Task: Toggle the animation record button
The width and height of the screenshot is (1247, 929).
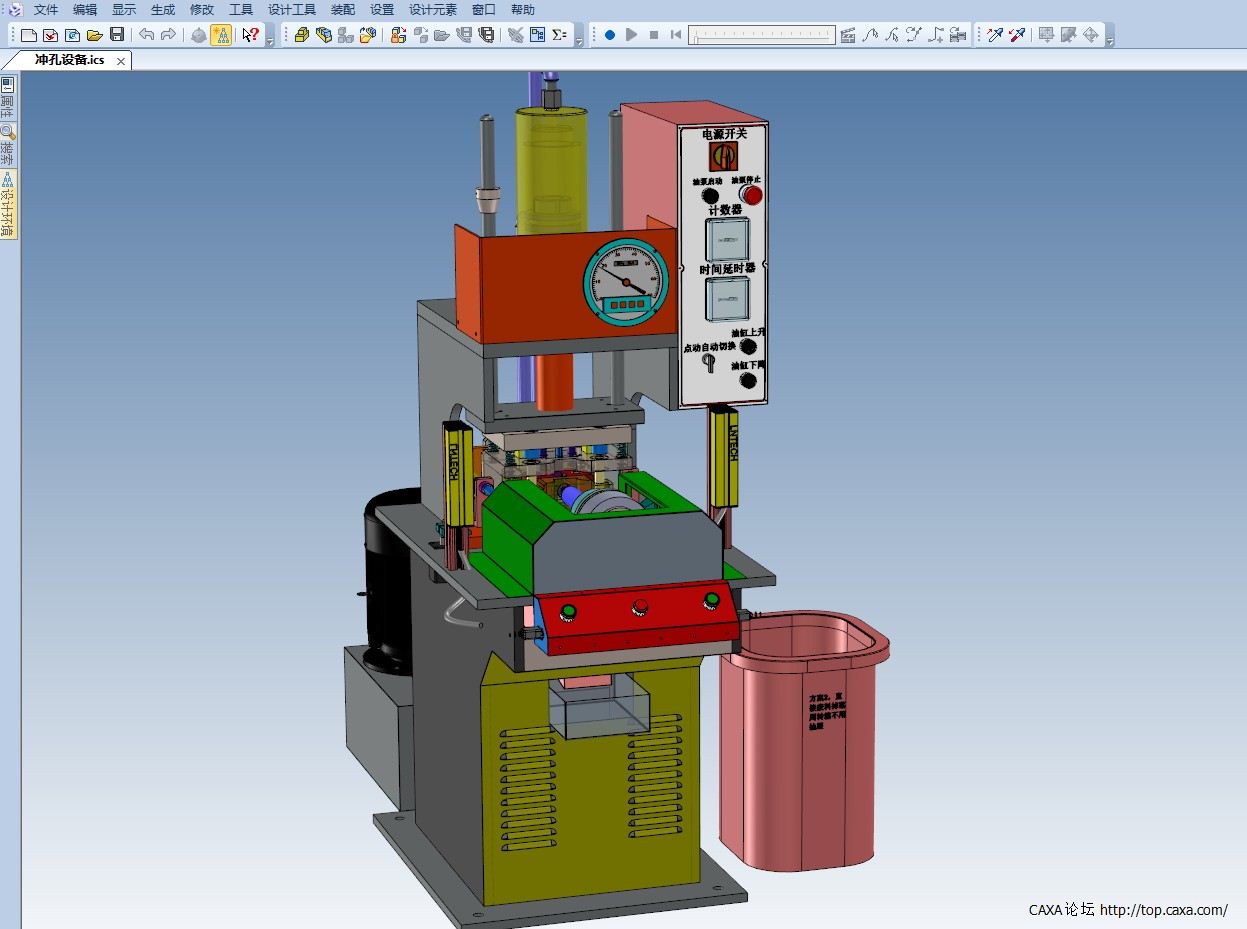Action: tap(610, 35)
